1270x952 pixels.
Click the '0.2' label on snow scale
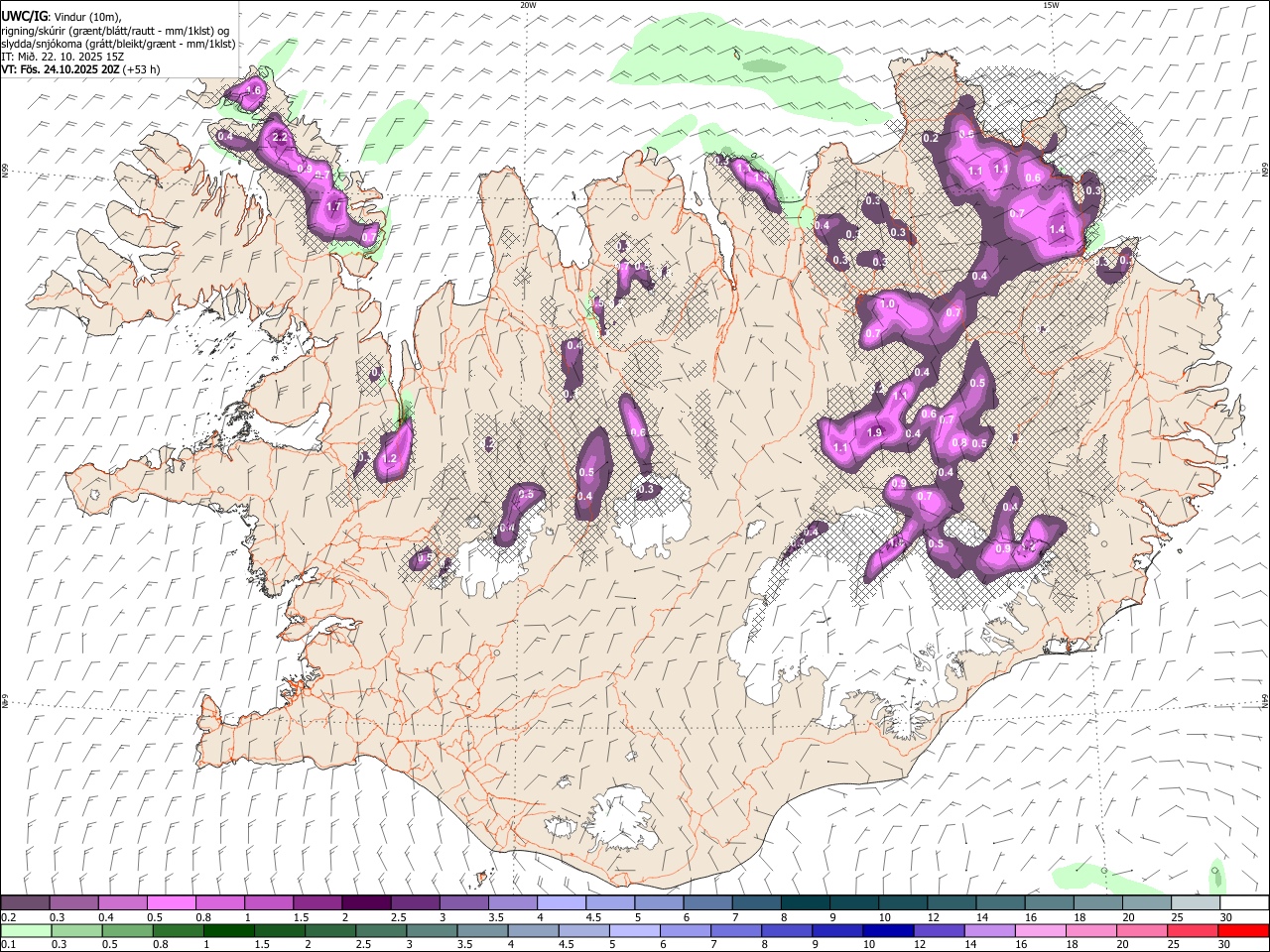(x=9, y=917)
